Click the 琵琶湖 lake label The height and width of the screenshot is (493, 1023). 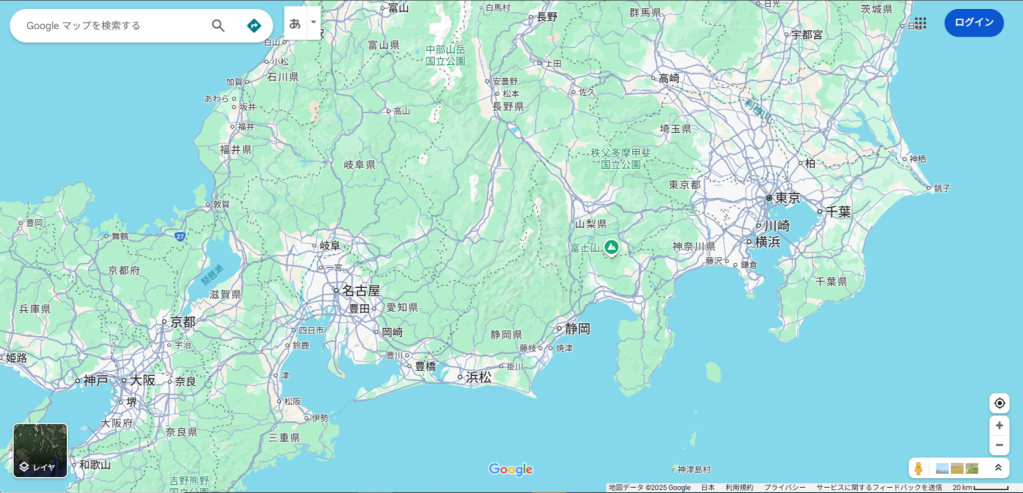click(x=211, y=275)
